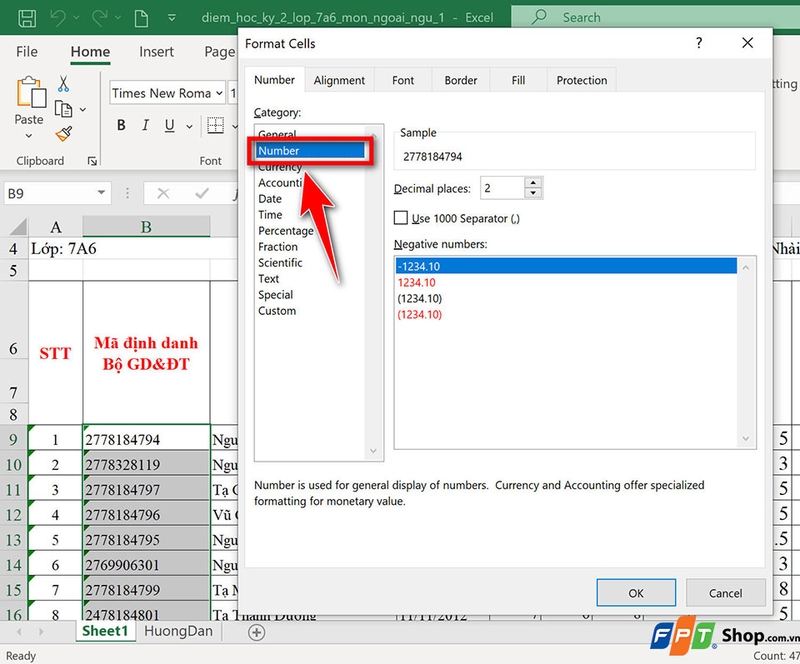The image size is (800, 664).
Task: Apply underline formatting
Action: click(x=168, y=124)
